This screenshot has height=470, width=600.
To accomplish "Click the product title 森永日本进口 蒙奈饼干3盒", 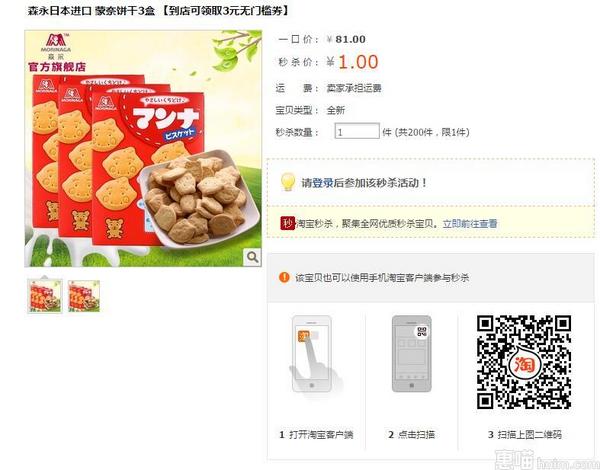I will coord(91,11).
